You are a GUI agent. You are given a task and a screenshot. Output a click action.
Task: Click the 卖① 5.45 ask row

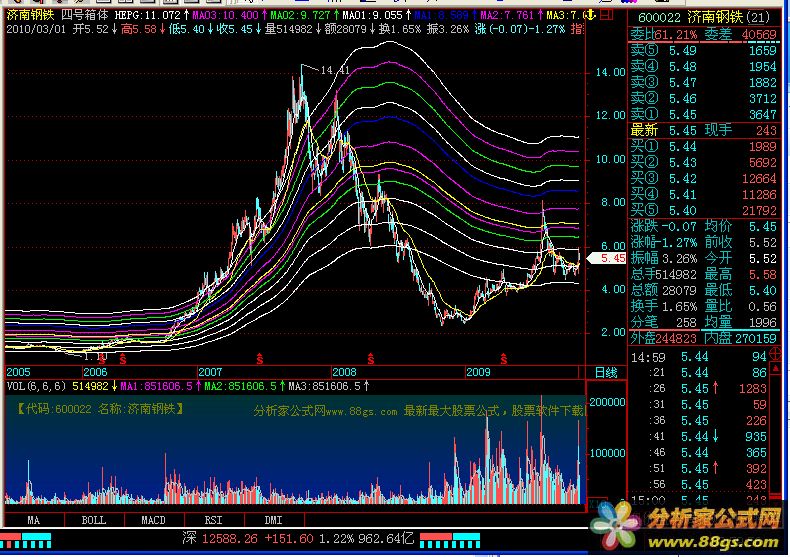tap(704, 114)
